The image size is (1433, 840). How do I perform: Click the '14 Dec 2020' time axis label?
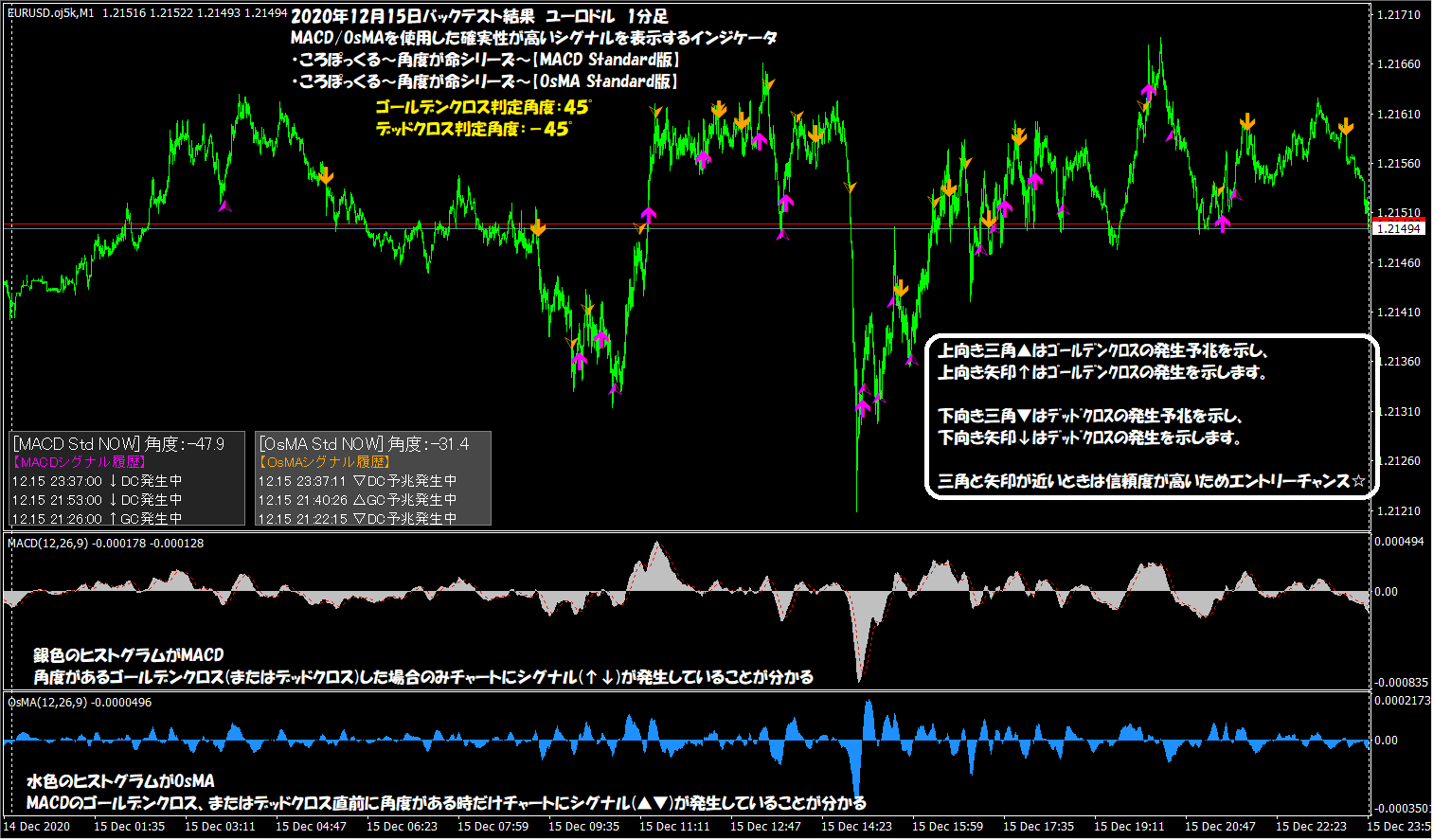pos(37,827)
